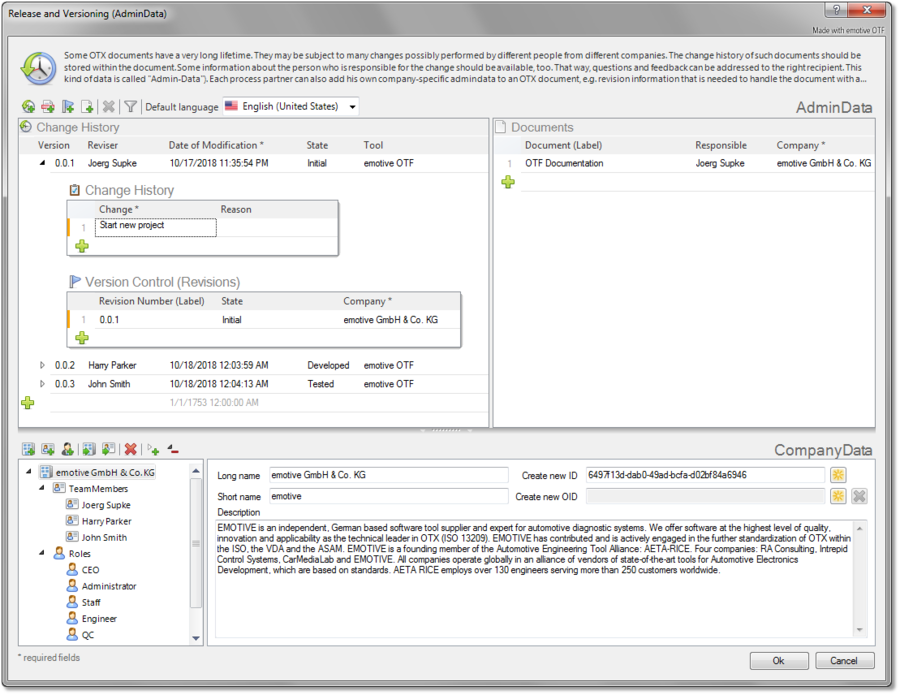The width and height of the screenshot is (900, 695).
Task: Add a revision under Version Control with green plus
Action: click(82, 338)
